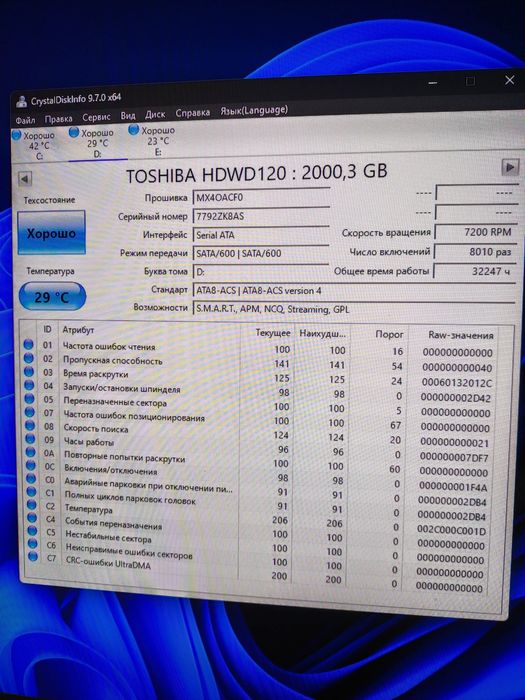Click status icon for События переназначения

click(32, 517)
